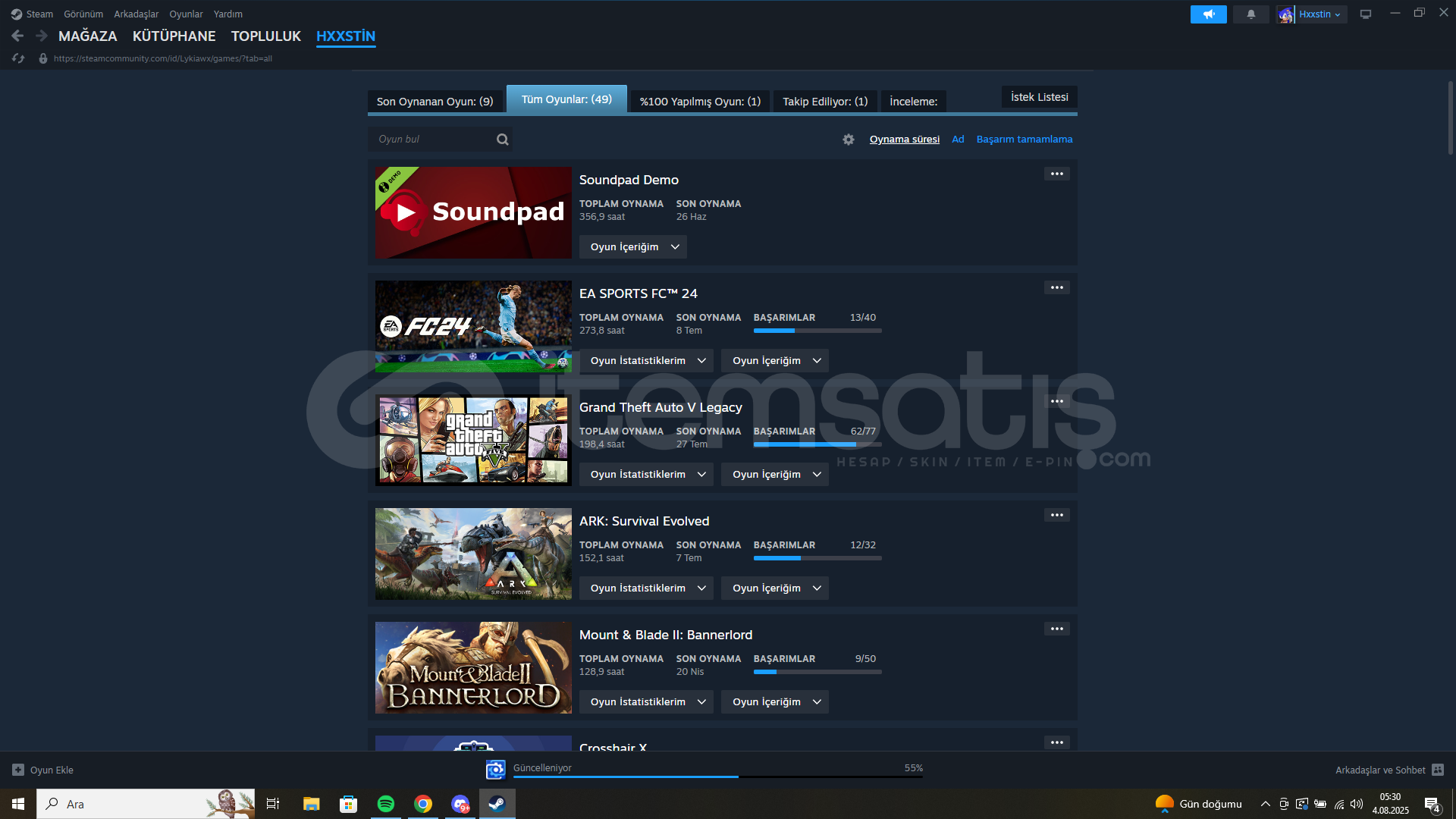Switch to Son Oynanan Oyun tab

point(435,102)
